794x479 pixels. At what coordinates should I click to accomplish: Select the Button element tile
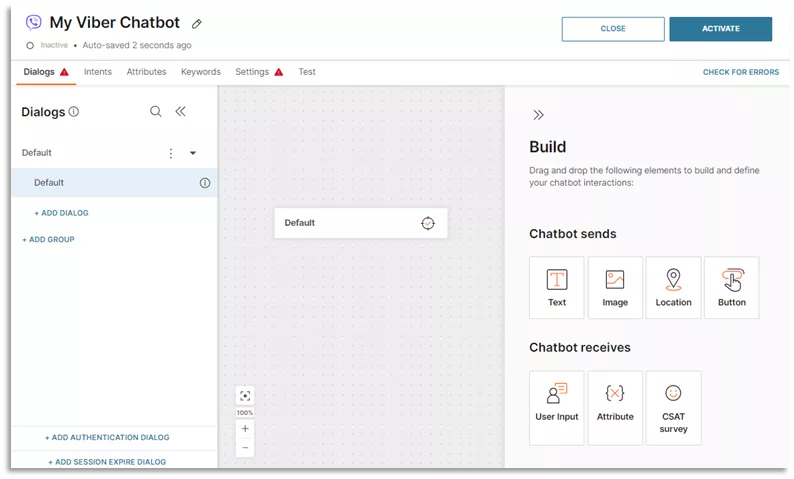tap(732, 288)
